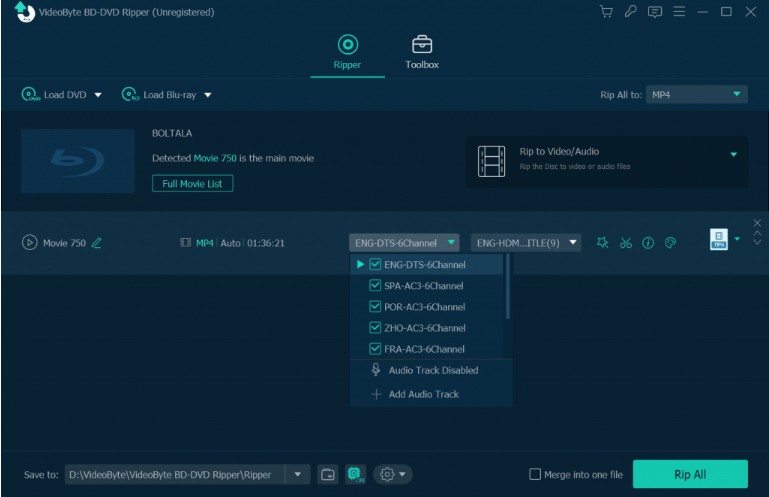This screenshot has height=497, width=769.
Task: Expand the Save to path dropdown
Action: click(297, 474)
